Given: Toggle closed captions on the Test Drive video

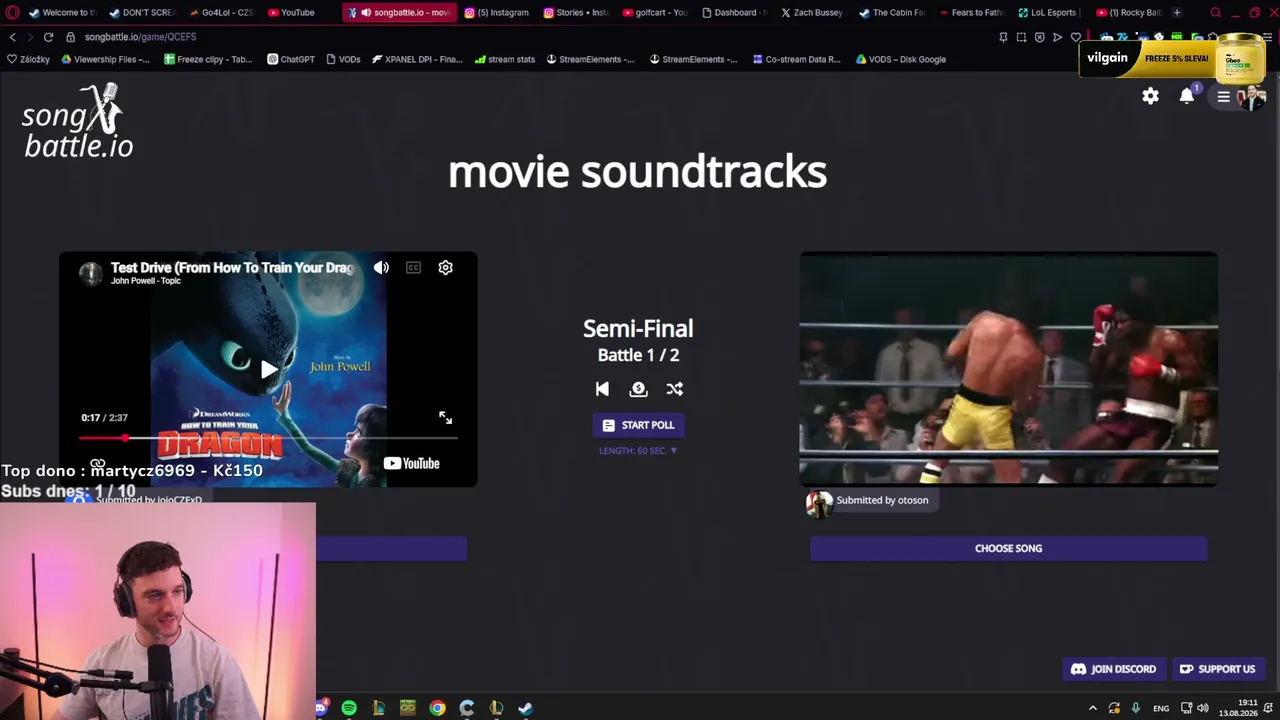Looking at the screenshot, I should coord(413,268).
